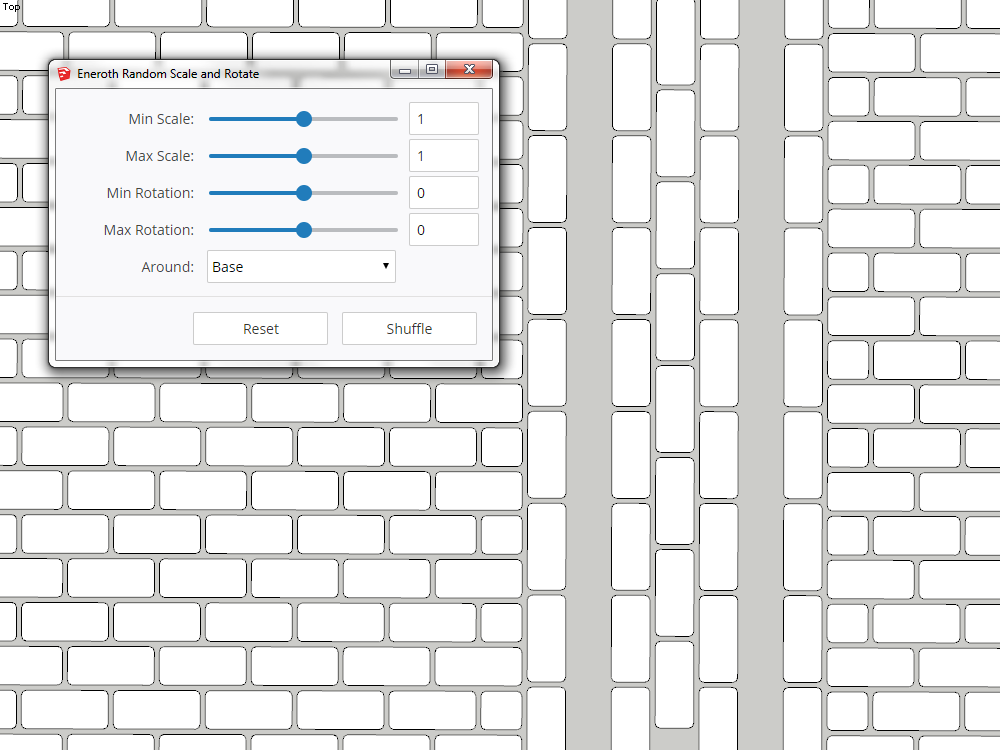Screen dimensions: 1000x750
Task: Click the Max Rotation slider handle
Action: point(304,230)
